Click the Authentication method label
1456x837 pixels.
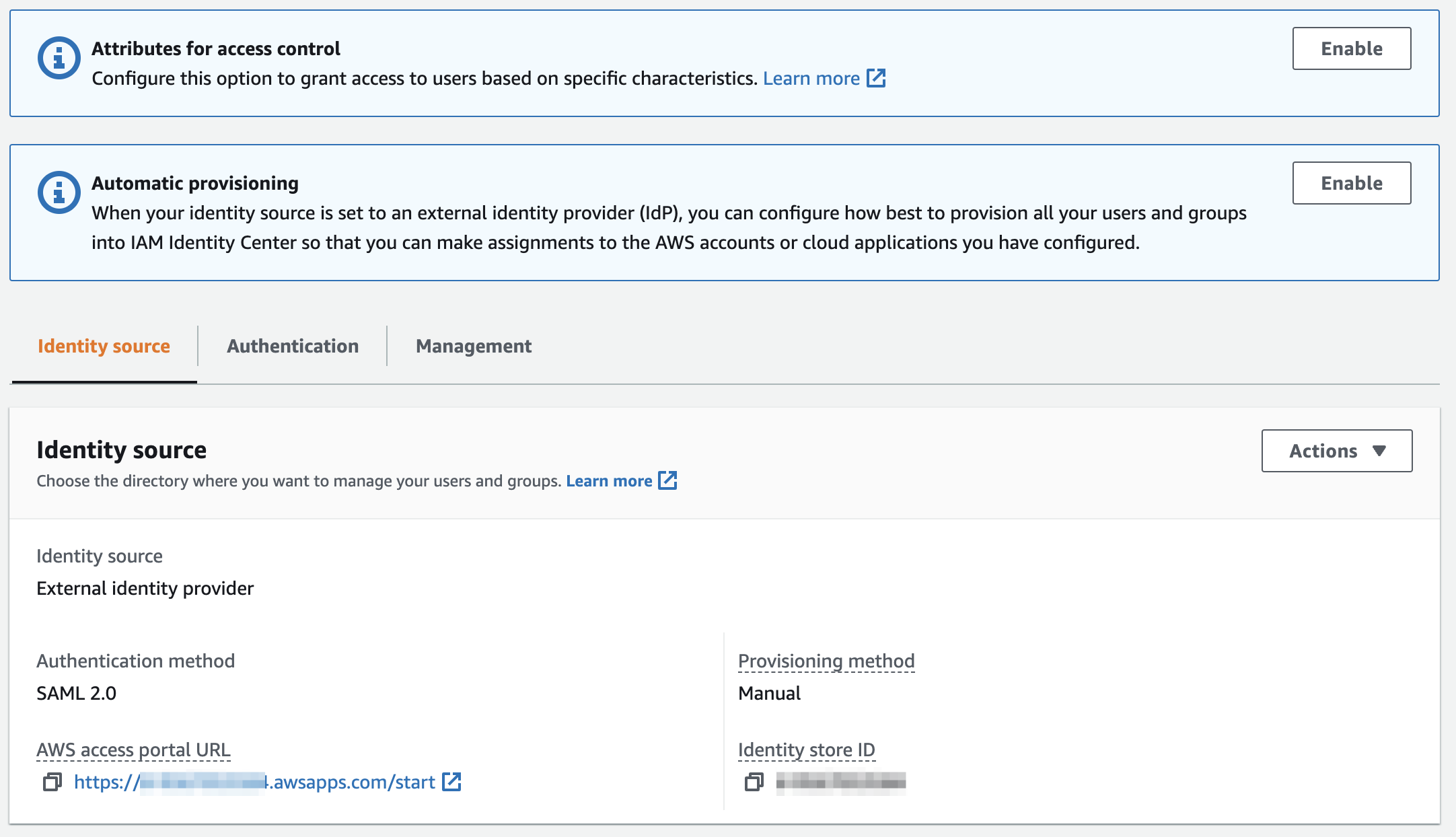point(135,661)
